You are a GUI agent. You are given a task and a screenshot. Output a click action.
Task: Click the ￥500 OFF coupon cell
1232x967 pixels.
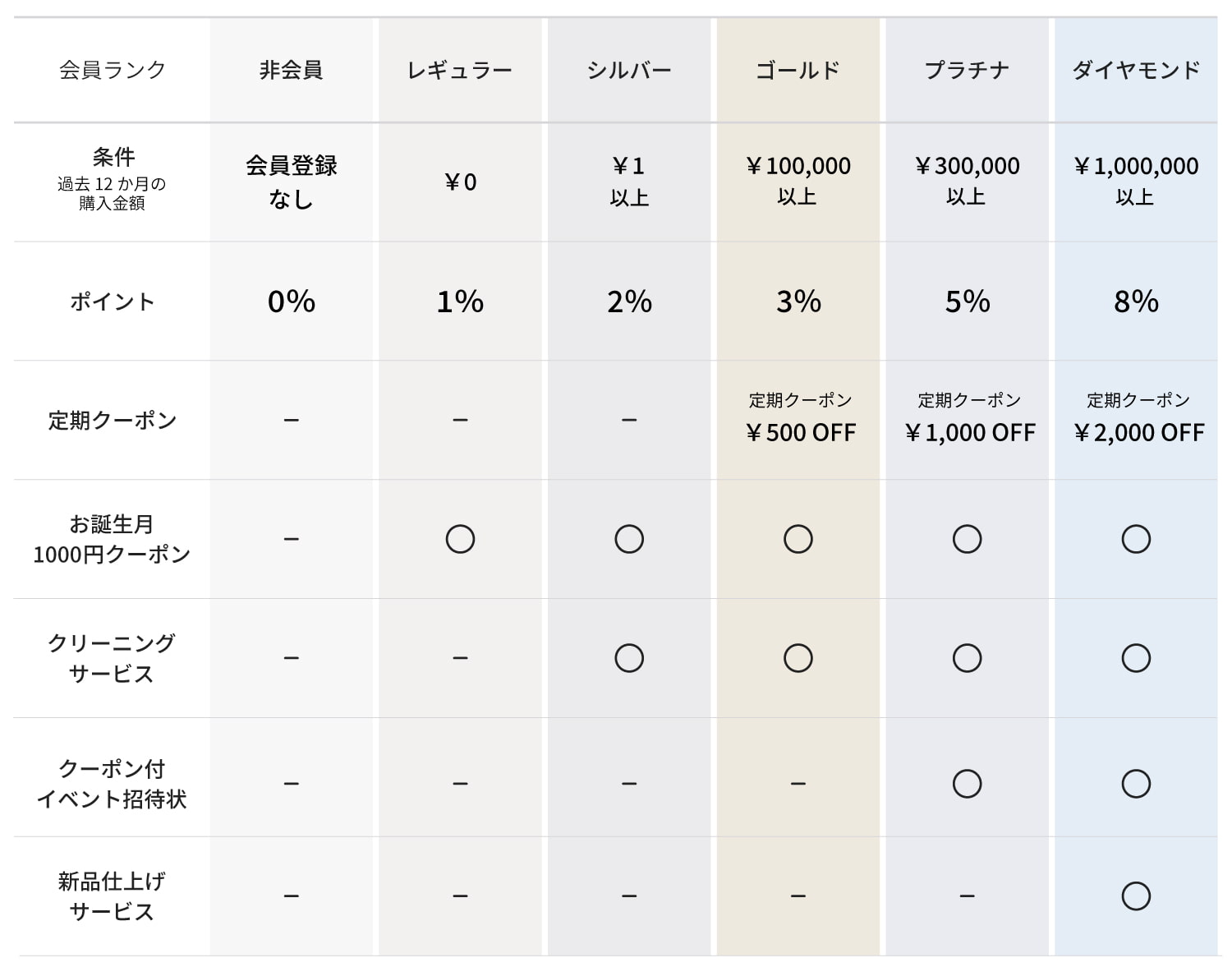[x=801, y=420]
